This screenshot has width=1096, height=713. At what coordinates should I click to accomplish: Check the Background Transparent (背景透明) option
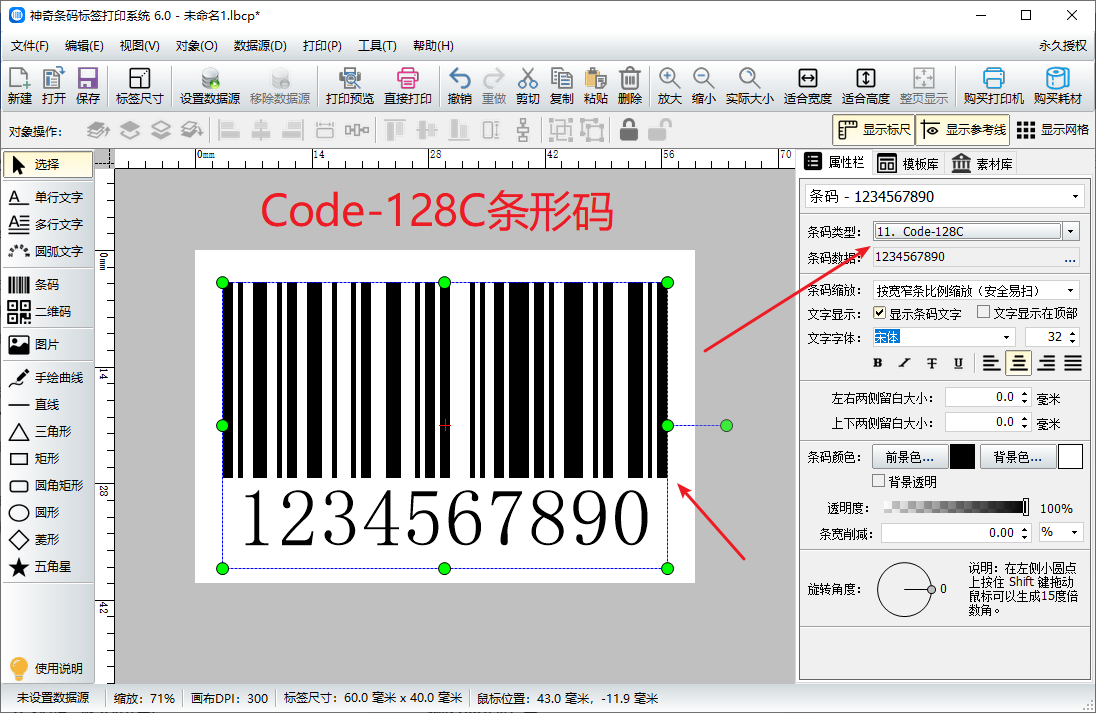pos(880,481)
